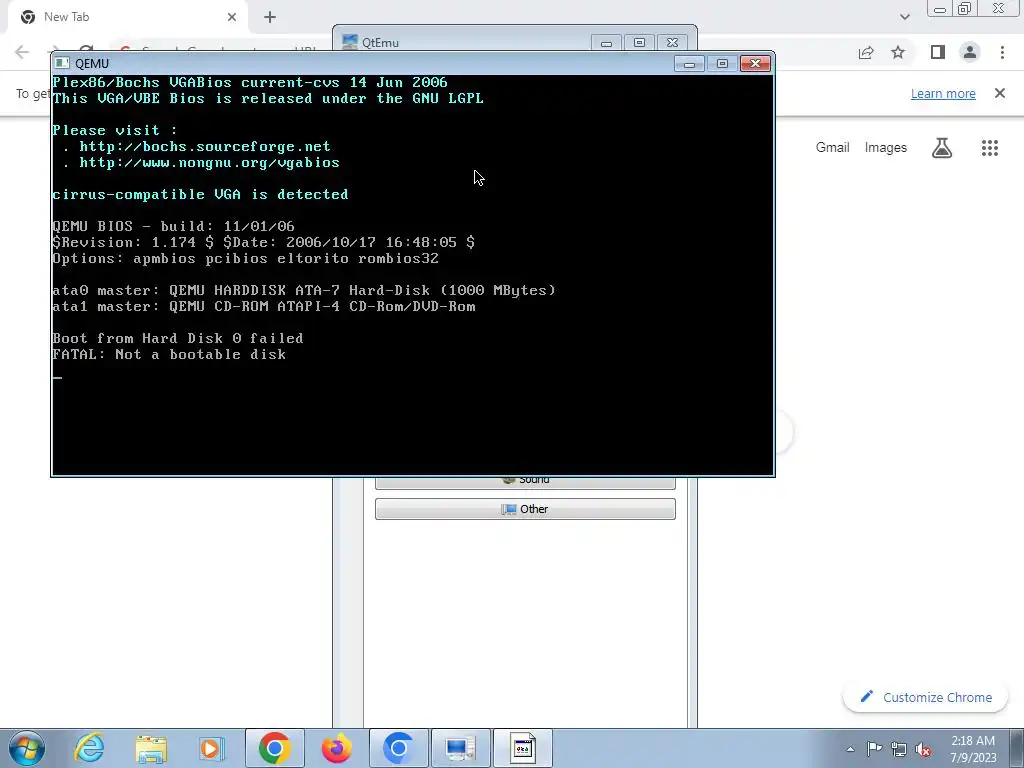Open the Chrome three-dot menu
This screenshot has height=768, width=1024.
click(1002, 52)
